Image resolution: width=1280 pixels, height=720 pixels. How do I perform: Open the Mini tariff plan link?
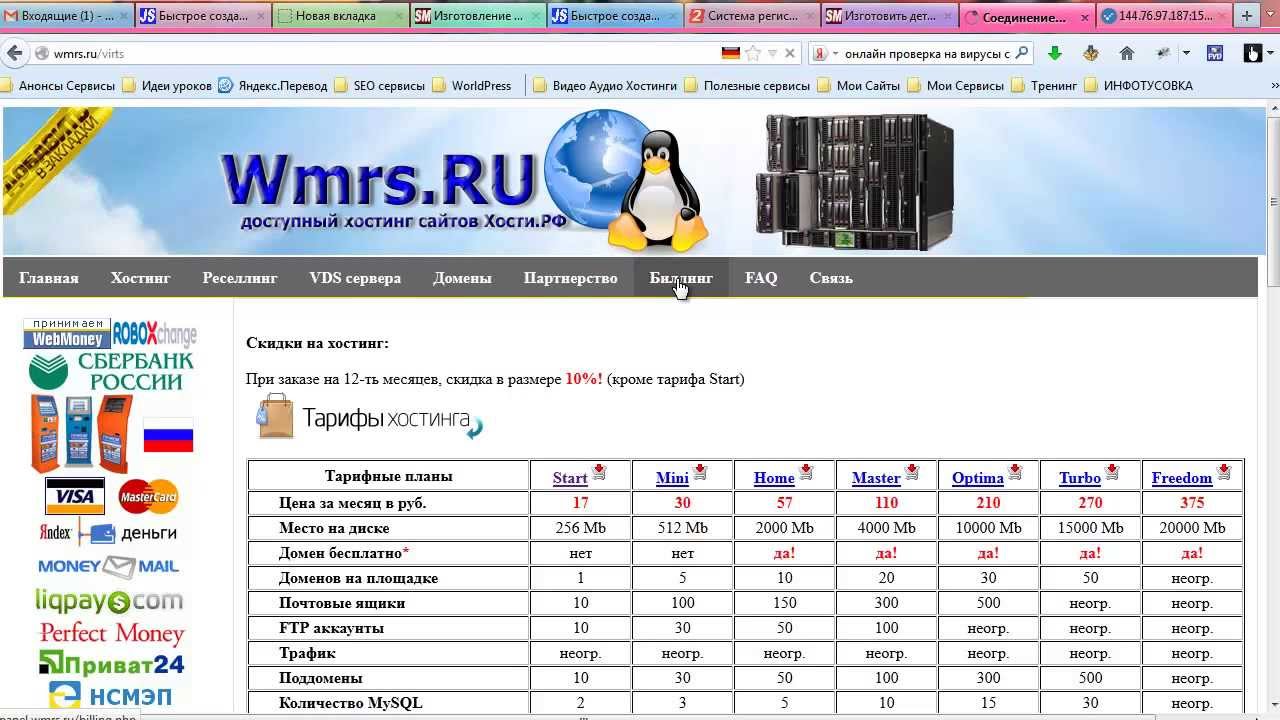[672, 478]
